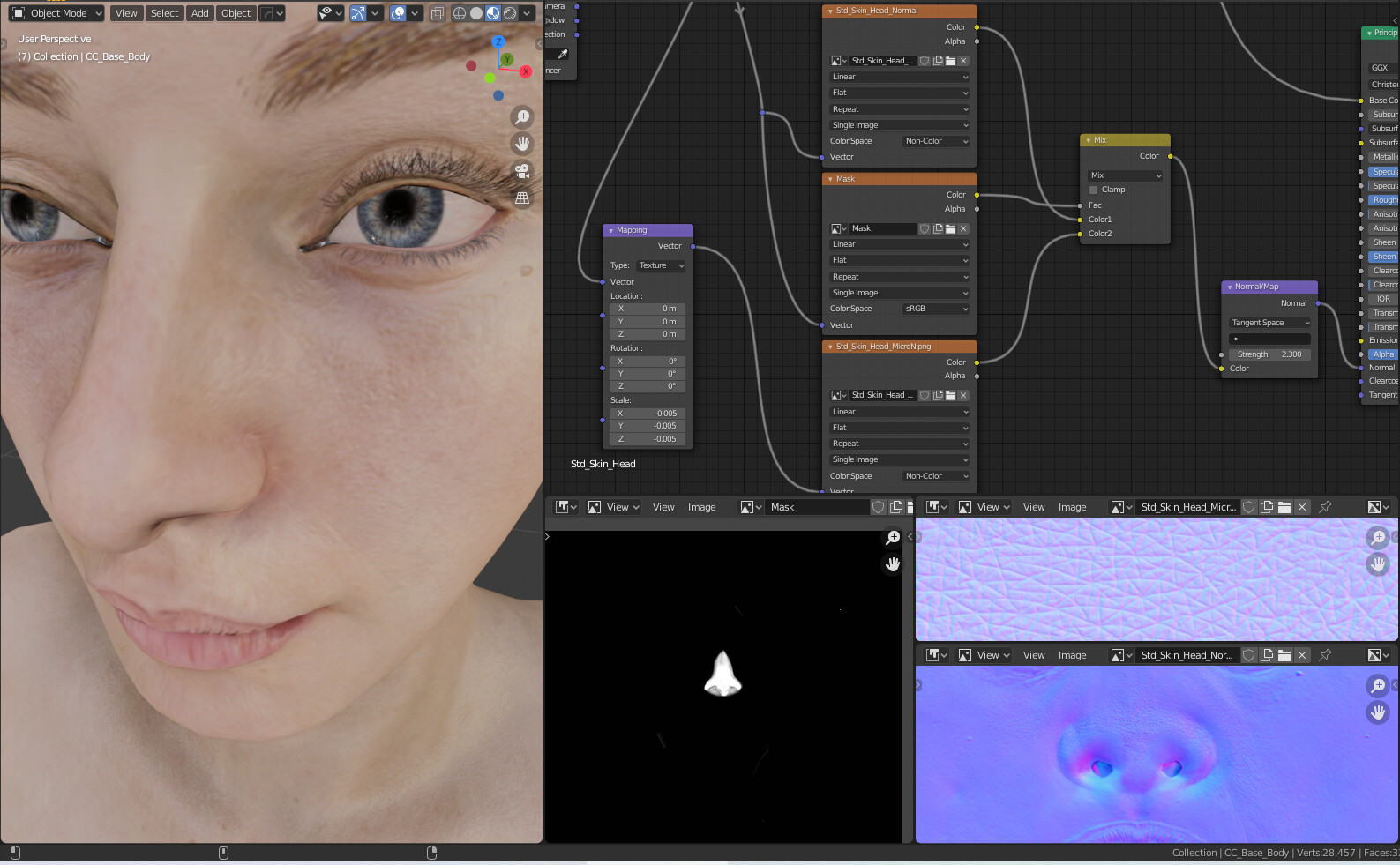Click the viewport pan hand icon
Viewport: 1400px width, 865px height.
pyautogui.click(x=522, y=143)
